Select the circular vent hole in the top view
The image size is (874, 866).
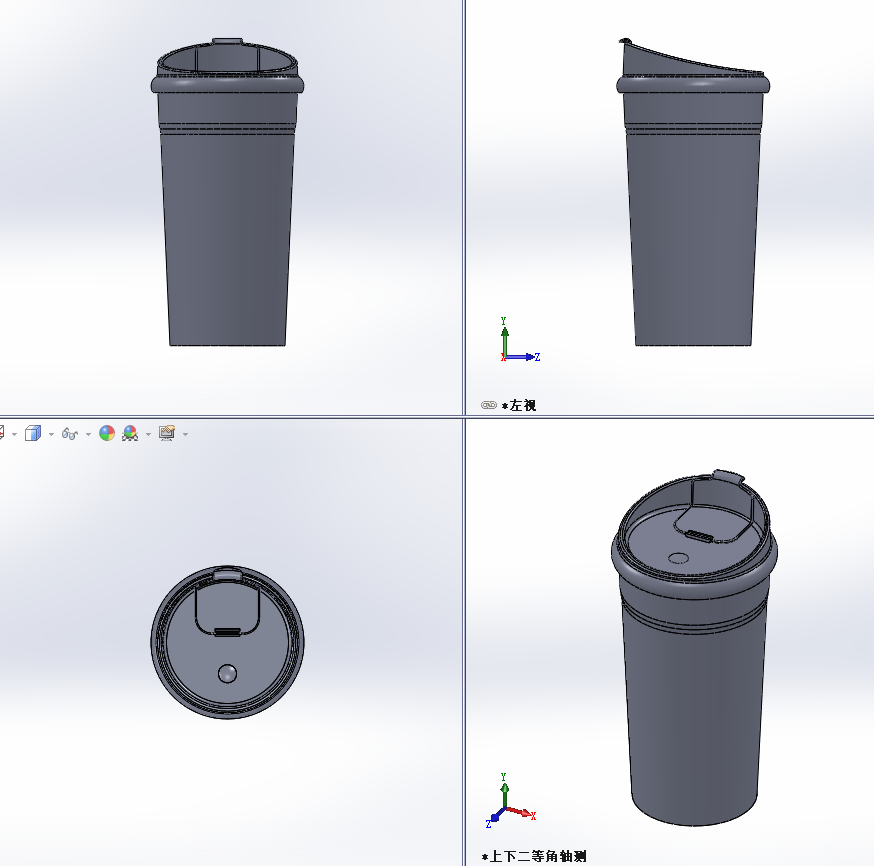click(227, 673)
